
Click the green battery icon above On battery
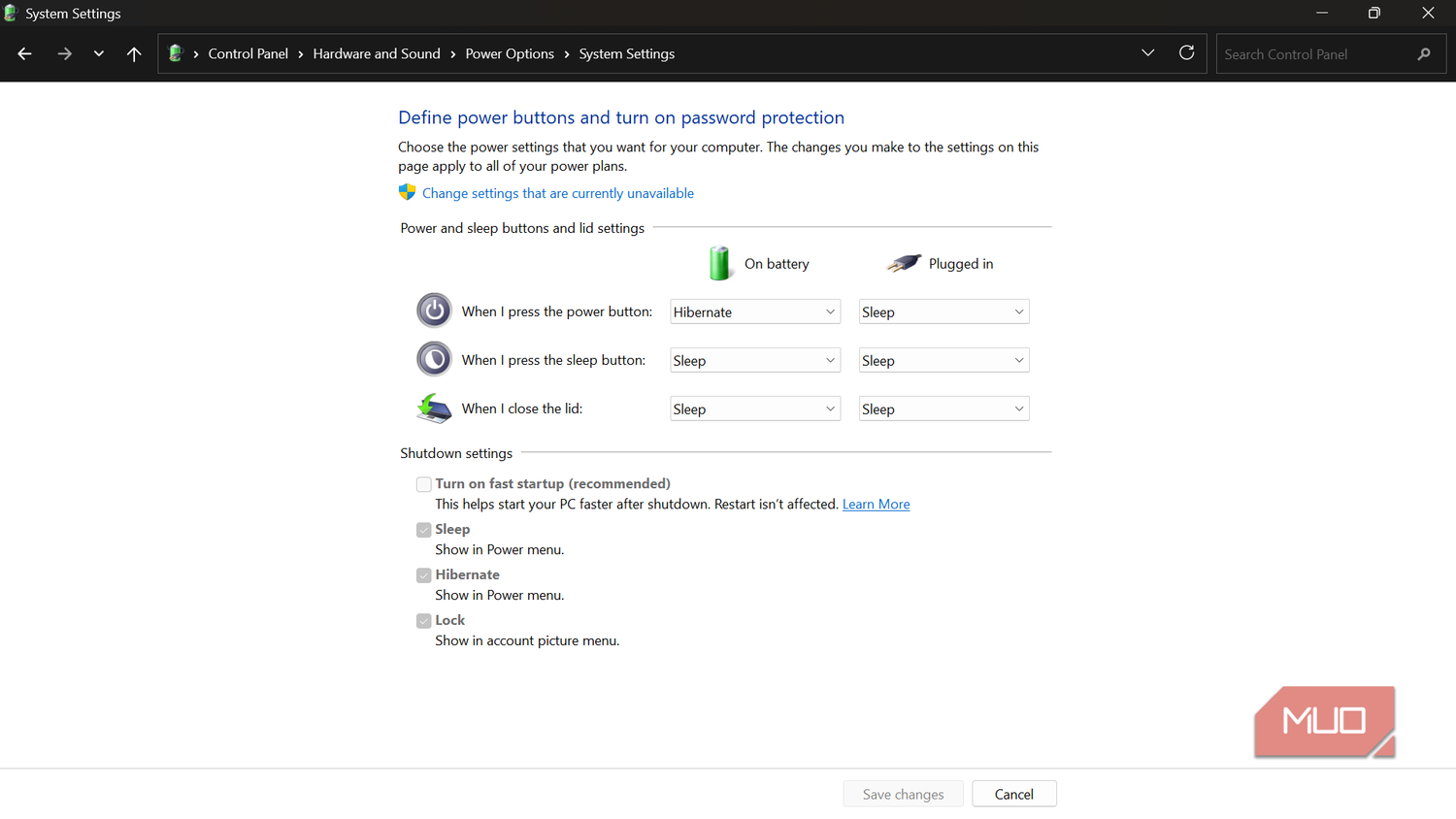(720, 263)
